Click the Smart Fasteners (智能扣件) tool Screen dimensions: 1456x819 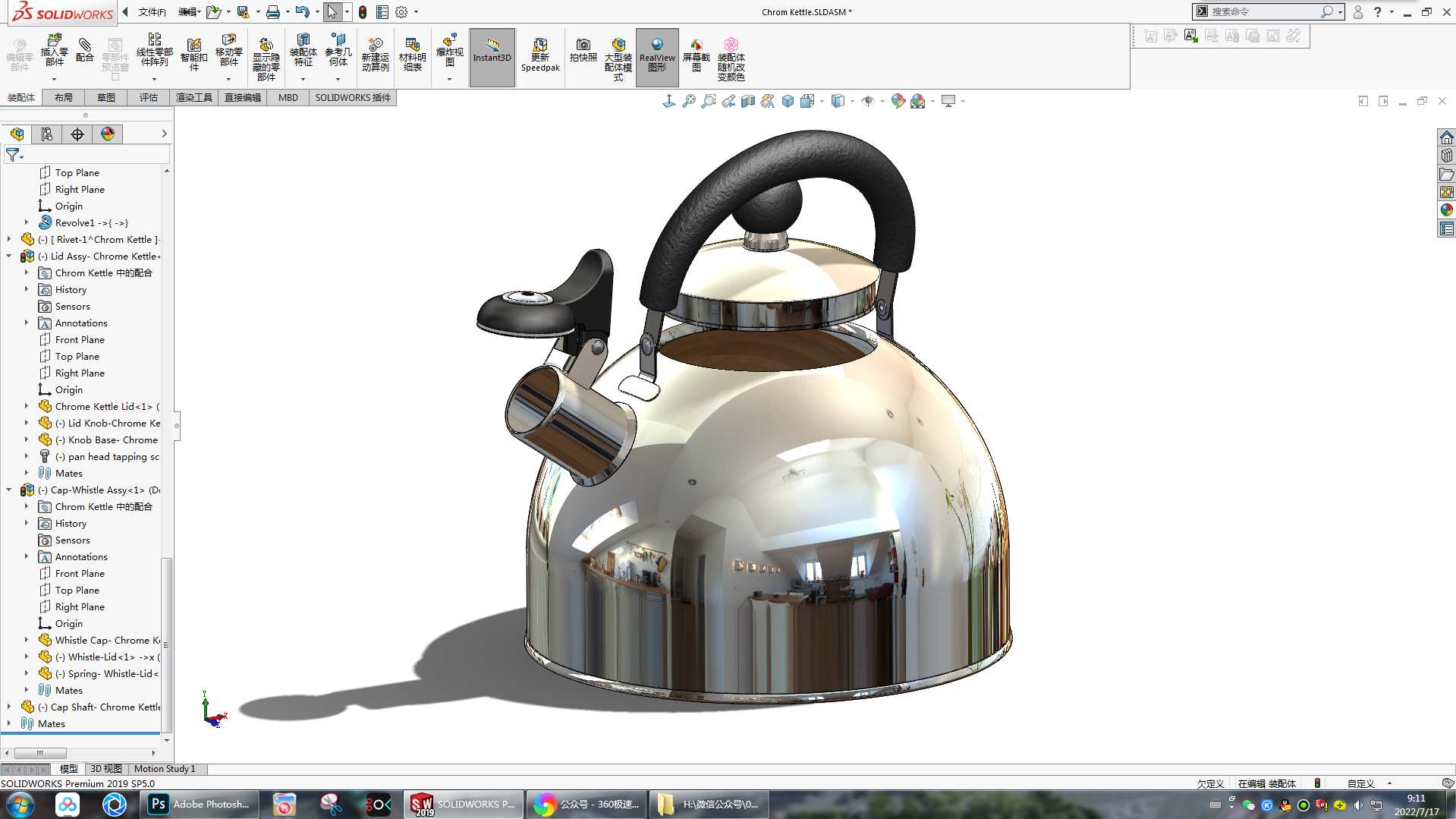[193, 55]
